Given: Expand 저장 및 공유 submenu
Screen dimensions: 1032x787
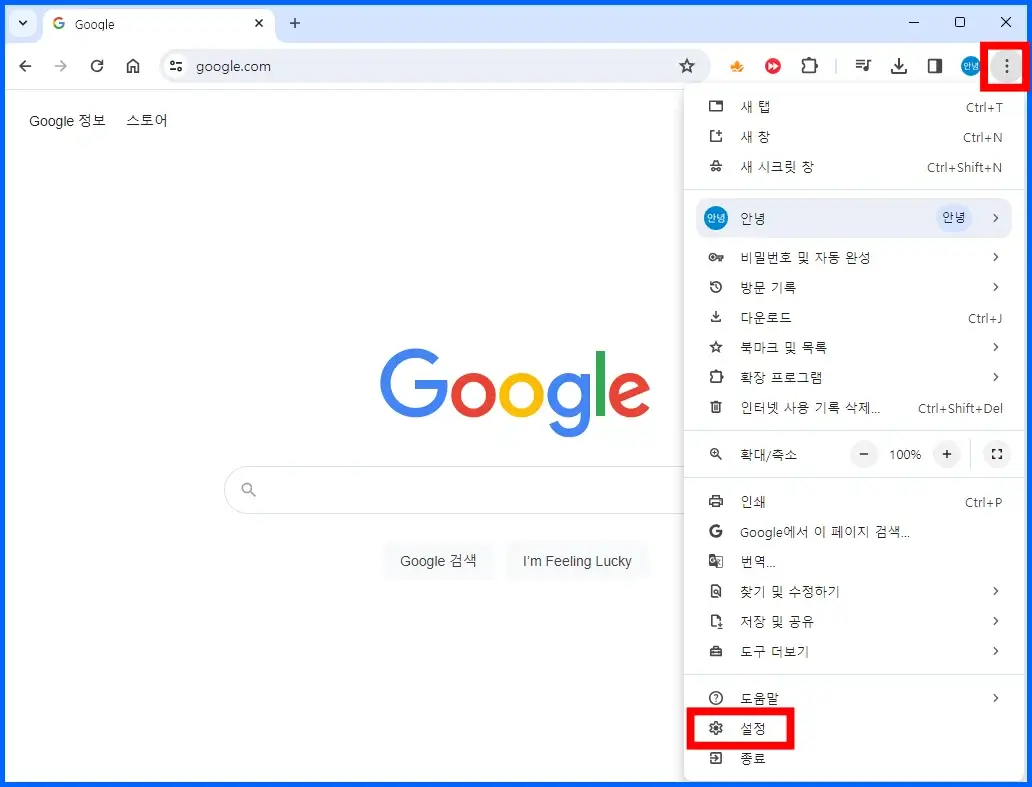Looking at the screenshot, I should 854,621.
